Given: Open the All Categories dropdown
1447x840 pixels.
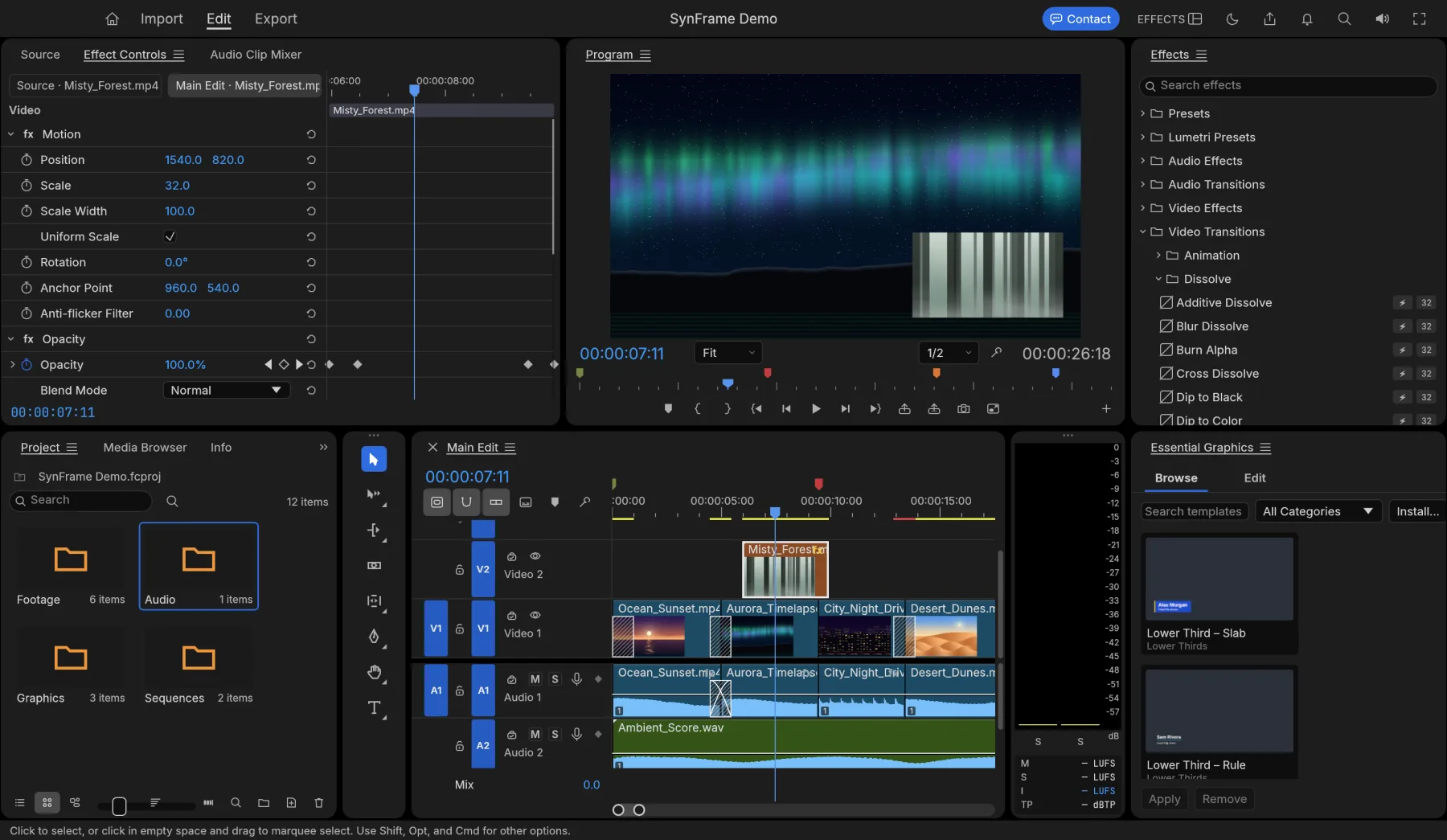Looking at the screenshot, I should 1318,511.
